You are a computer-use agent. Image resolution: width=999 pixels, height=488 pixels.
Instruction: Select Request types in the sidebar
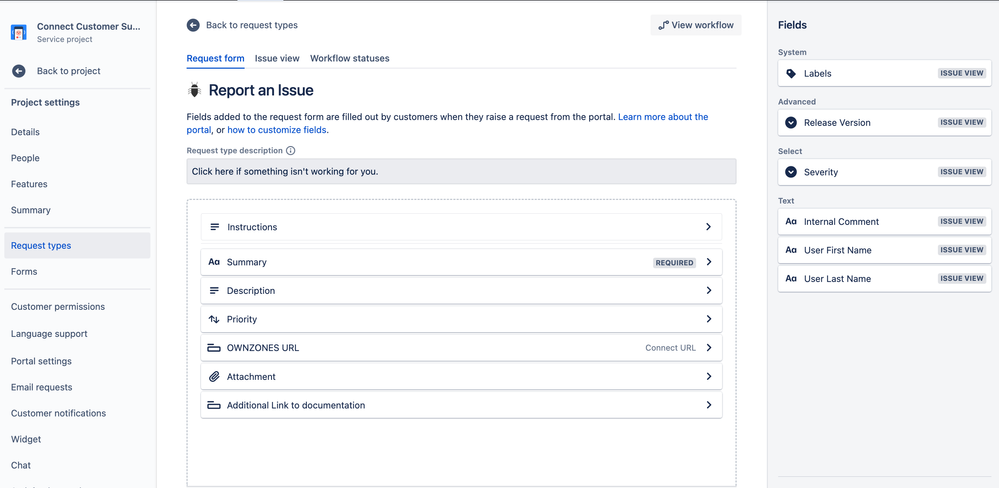(x=77, y=245)
